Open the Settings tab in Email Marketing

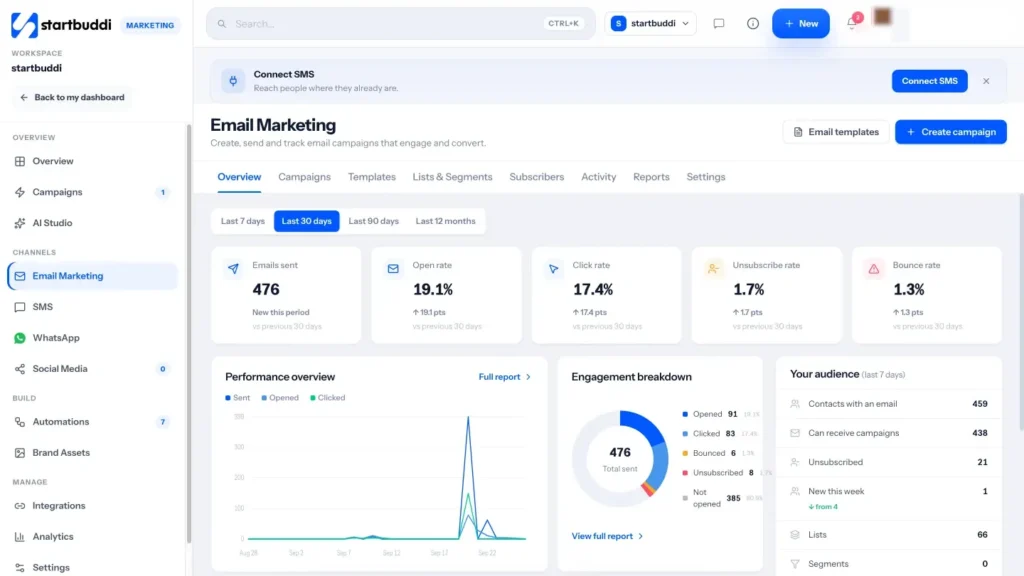tap(706, 177)
